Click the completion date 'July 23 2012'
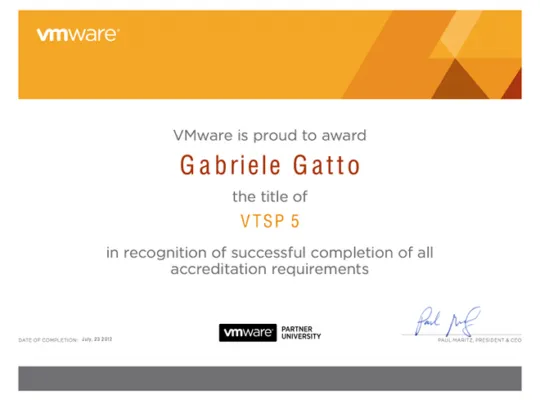 click(x=97, y=339)
